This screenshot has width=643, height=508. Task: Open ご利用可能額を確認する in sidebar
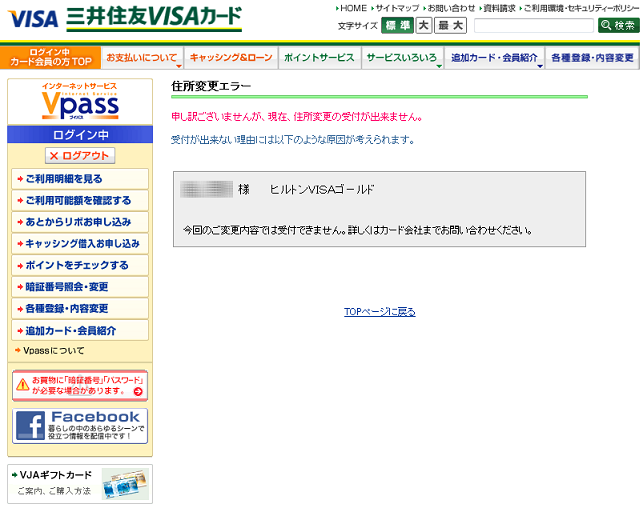(x=80, y=200)
